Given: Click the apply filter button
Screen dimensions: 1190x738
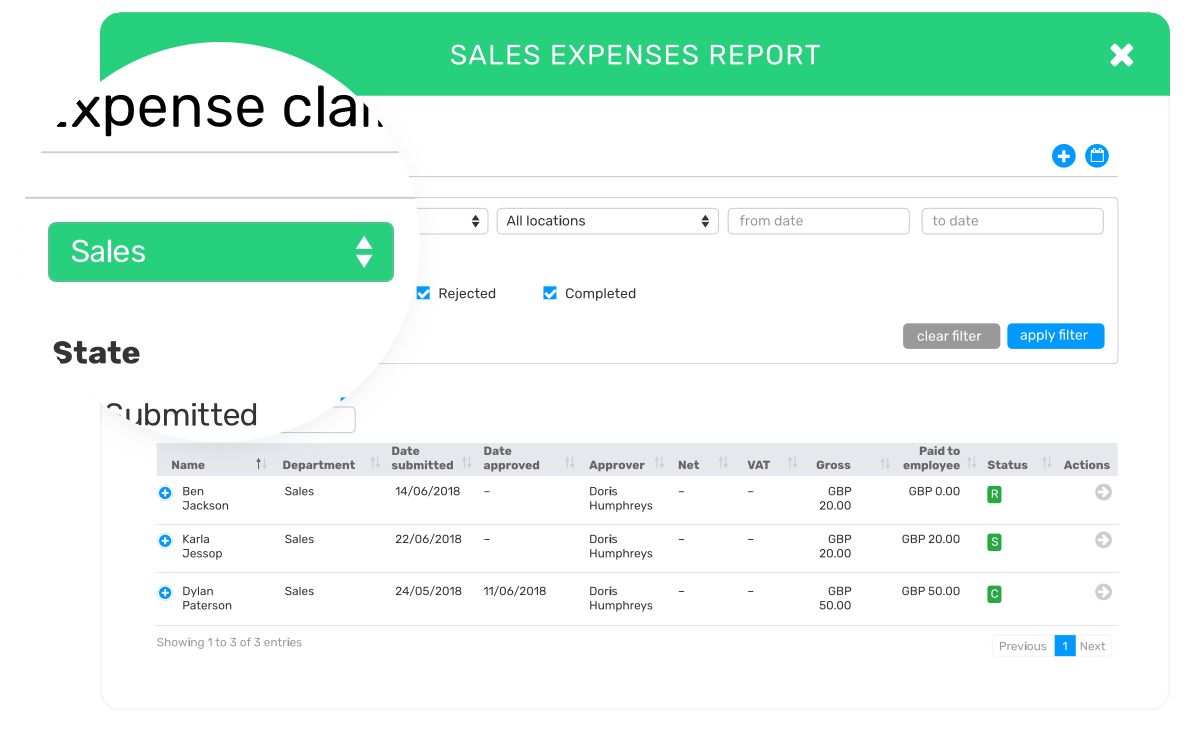Looking at the screenshot, I should tap(1056, 336).
